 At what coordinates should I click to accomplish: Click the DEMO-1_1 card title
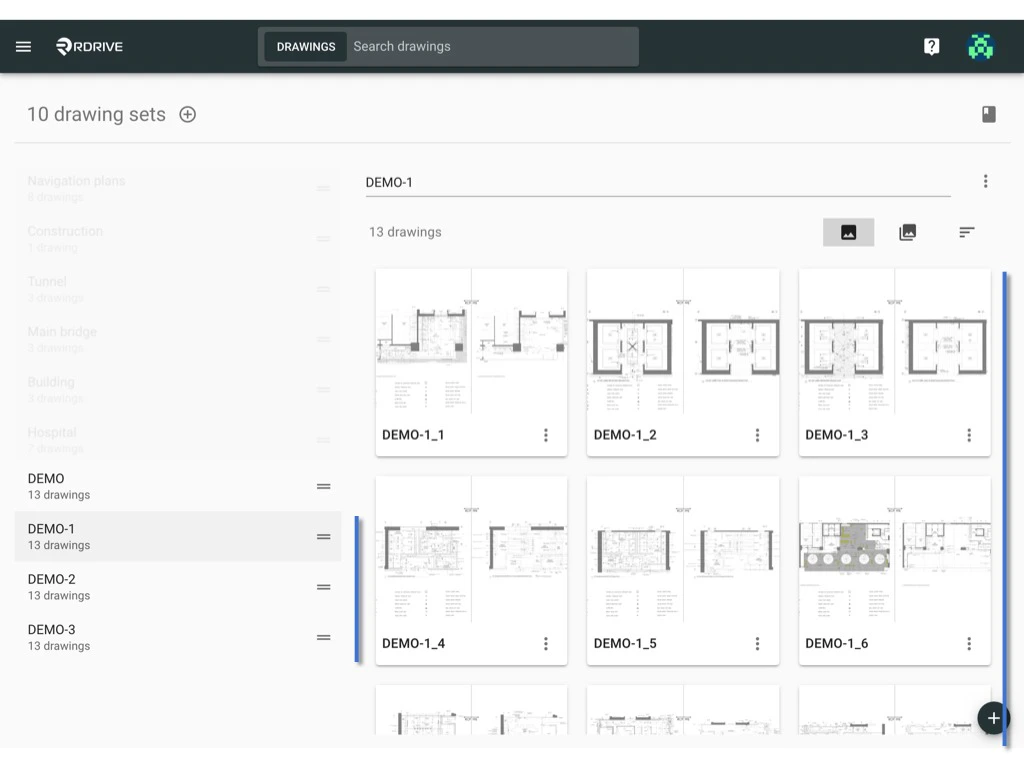(x=413, y=435)
